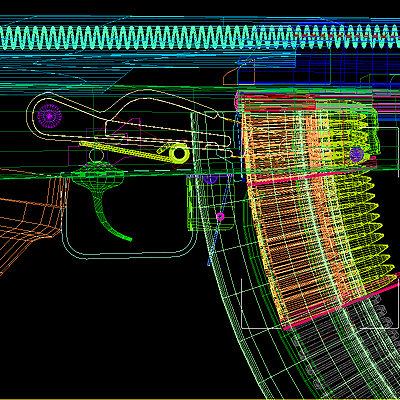Select the orange hatched magazine follower area
The image size is (400, 400).
tap(293, 217)
